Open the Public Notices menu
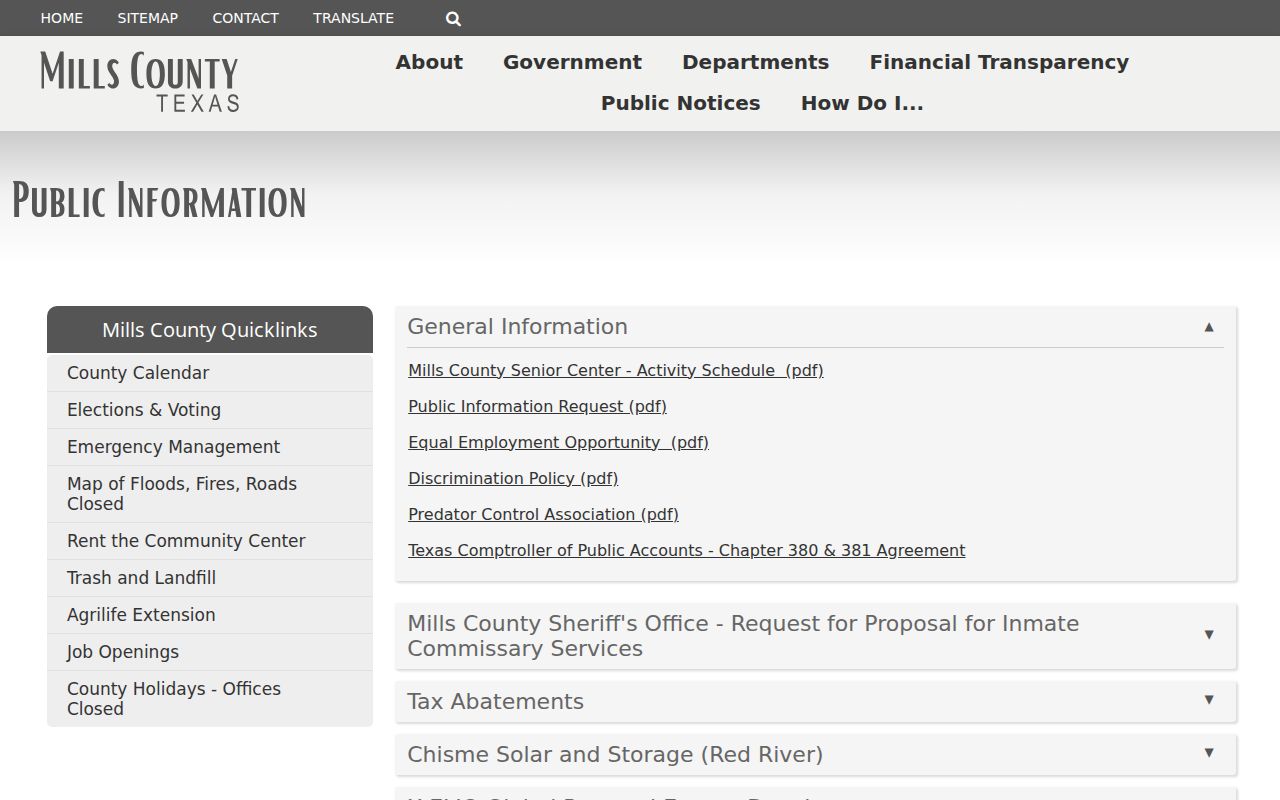 click(680, 103)
